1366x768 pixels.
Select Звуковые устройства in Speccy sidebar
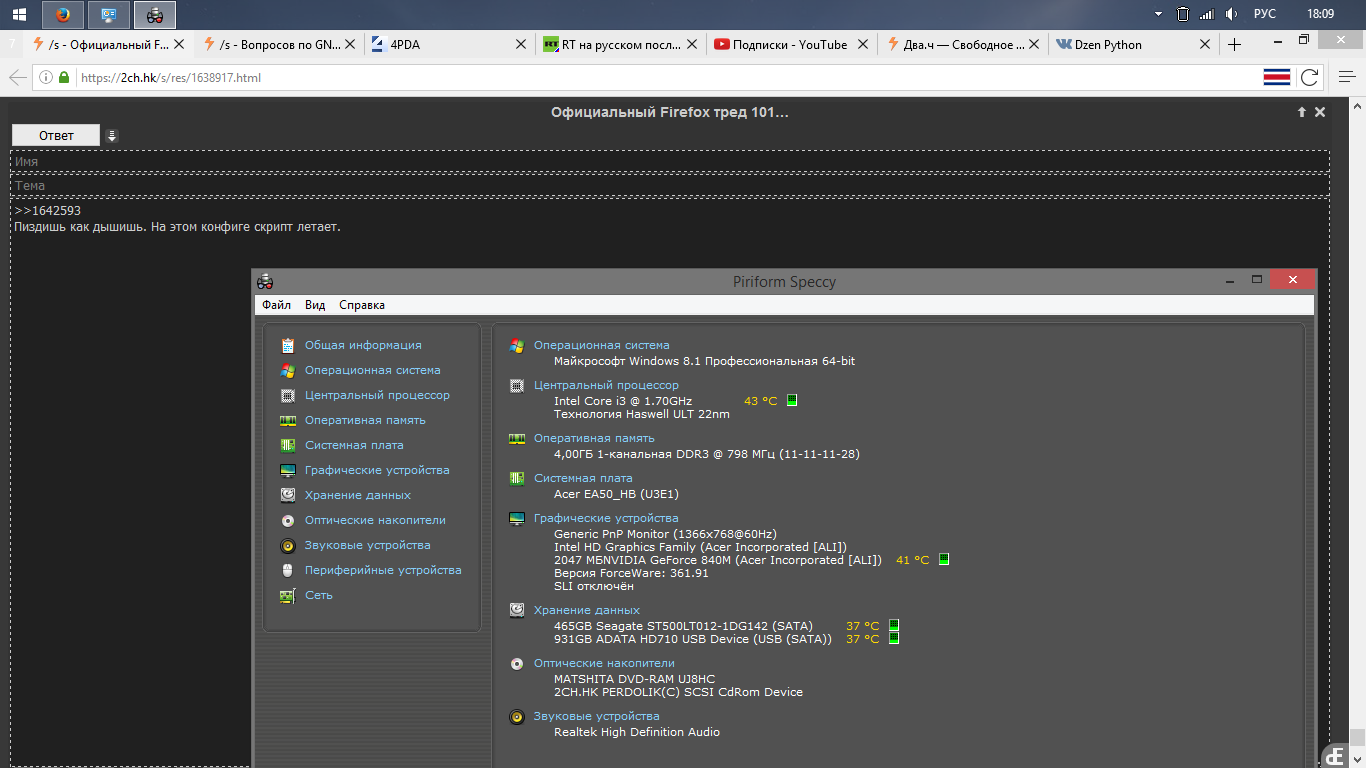(x=367, y=545)
